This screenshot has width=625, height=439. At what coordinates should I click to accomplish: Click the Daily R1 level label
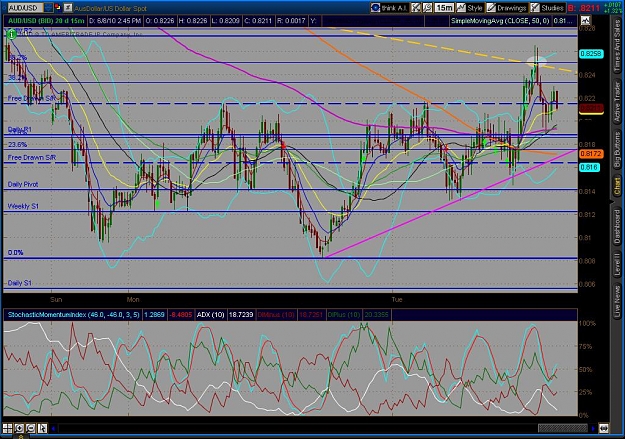point(20,129)
